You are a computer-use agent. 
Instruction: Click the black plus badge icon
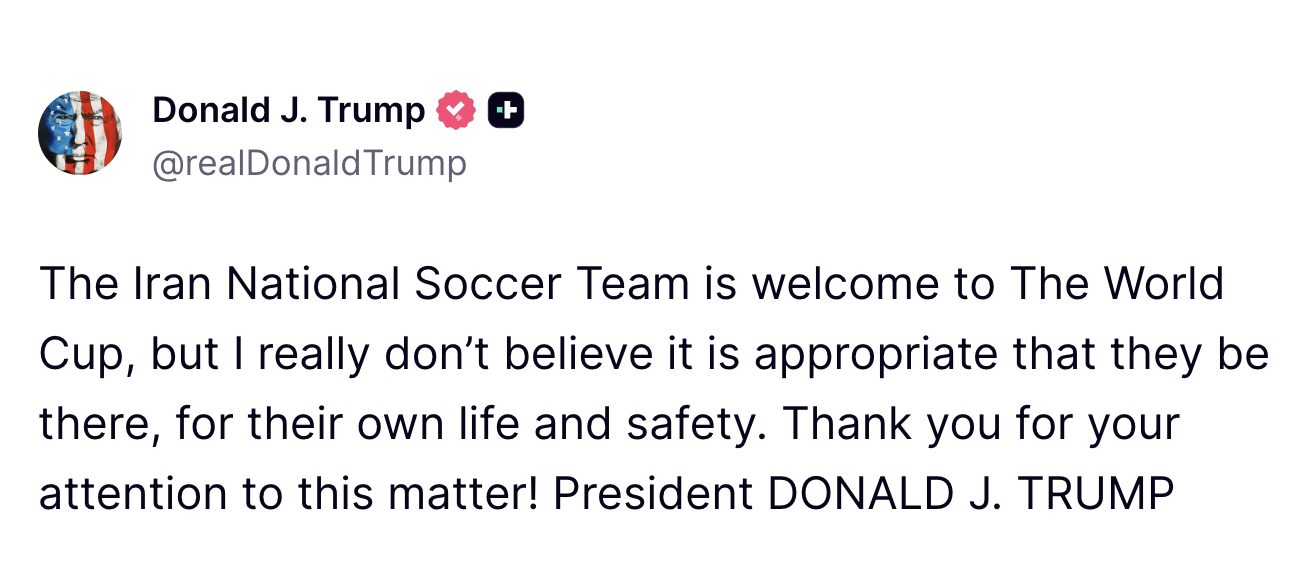[x=506, y=111]
